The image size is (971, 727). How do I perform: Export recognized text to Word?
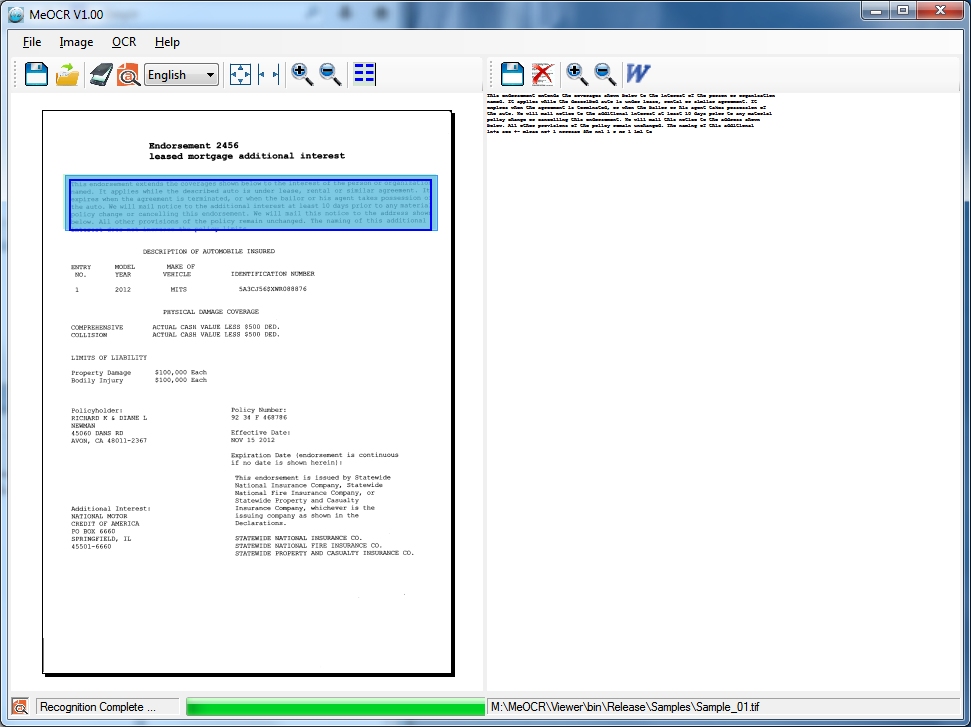coord(638,74)
